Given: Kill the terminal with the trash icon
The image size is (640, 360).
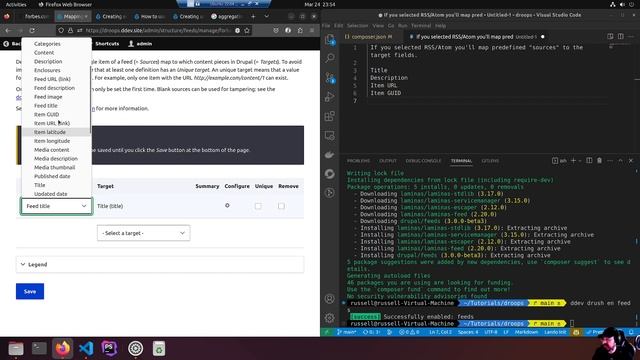Looking at the screenshot, I should coord(599,161).
